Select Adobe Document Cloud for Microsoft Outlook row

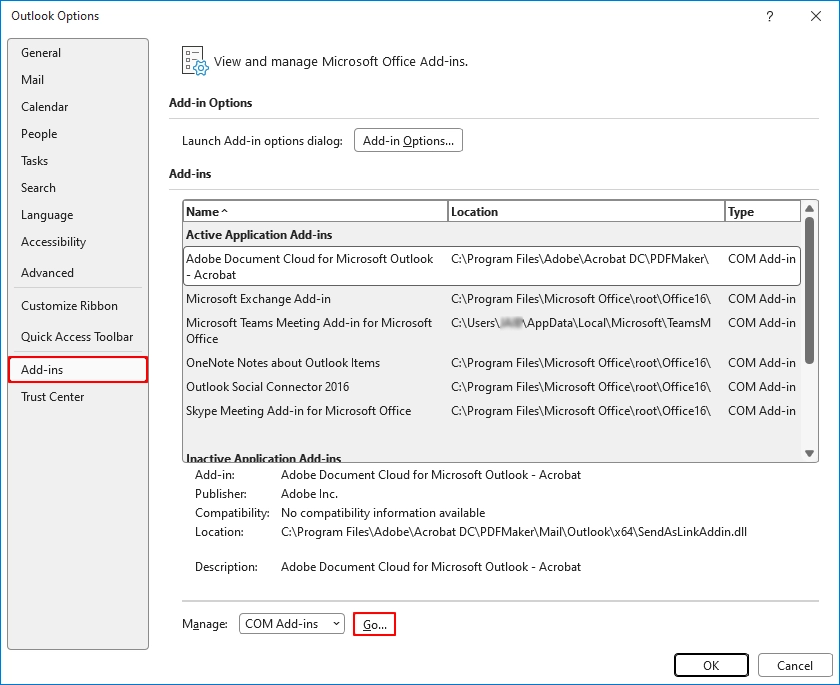coord(492,266)
